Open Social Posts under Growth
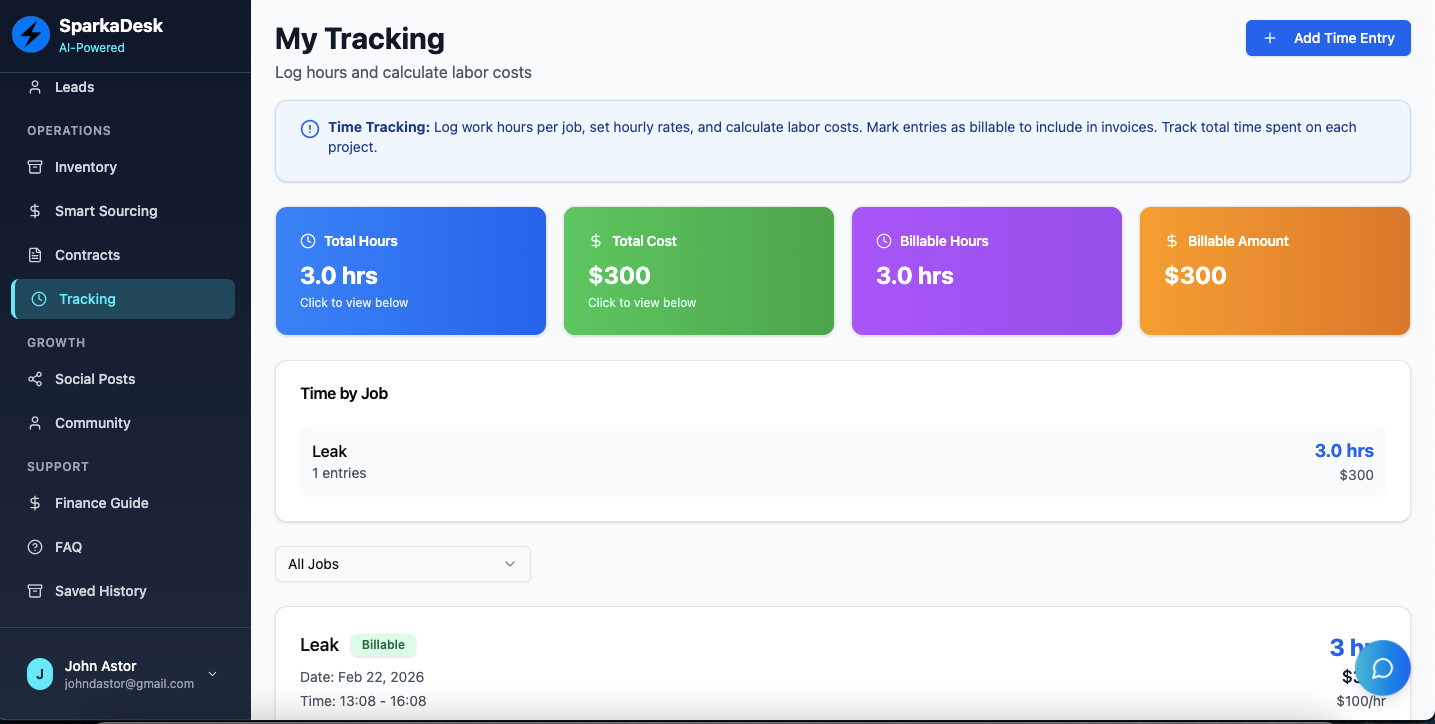Screen dimensions: 1435x724 [x=123, y=379]
